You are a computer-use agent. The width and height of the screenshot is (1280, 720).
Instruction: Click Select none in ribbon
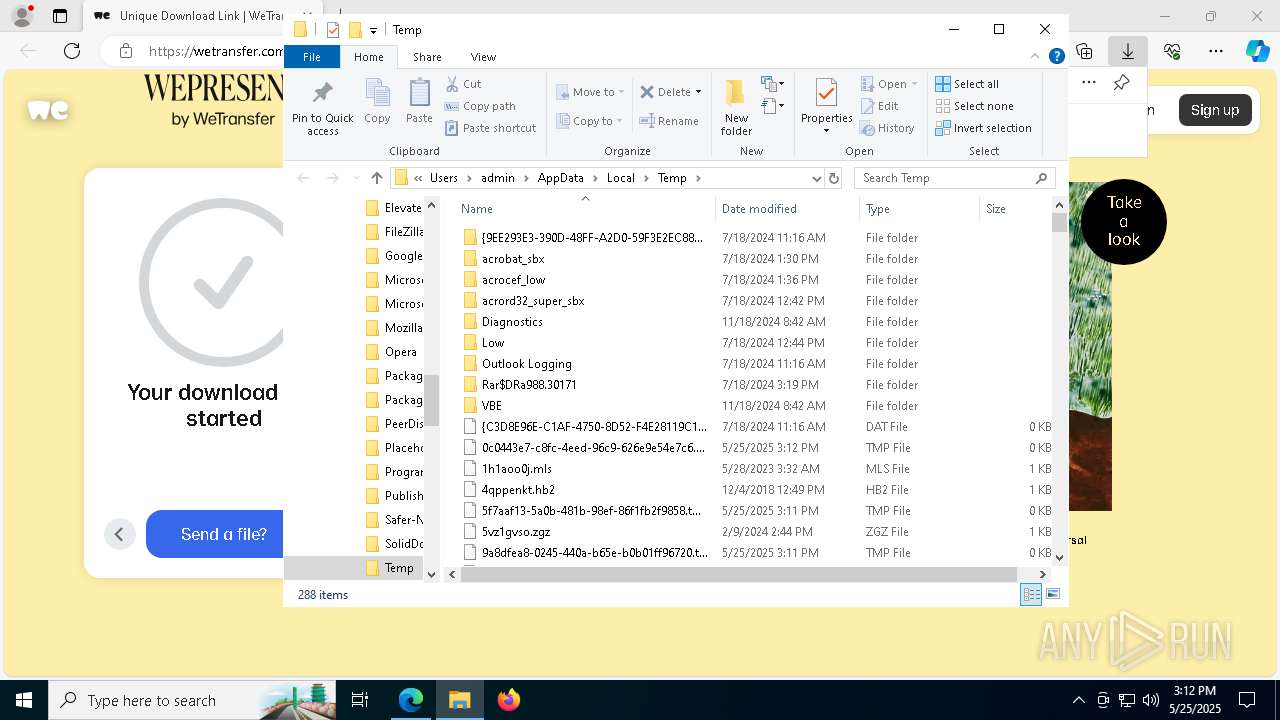click(x=975, y=106)
